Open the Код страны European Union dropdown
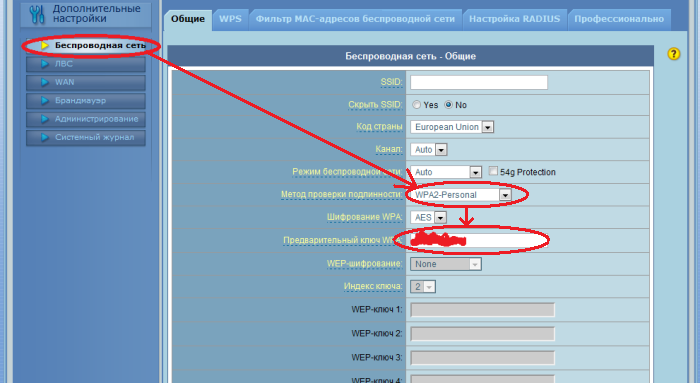Viewport: 700px width, 383px height. tap(452, 127)
